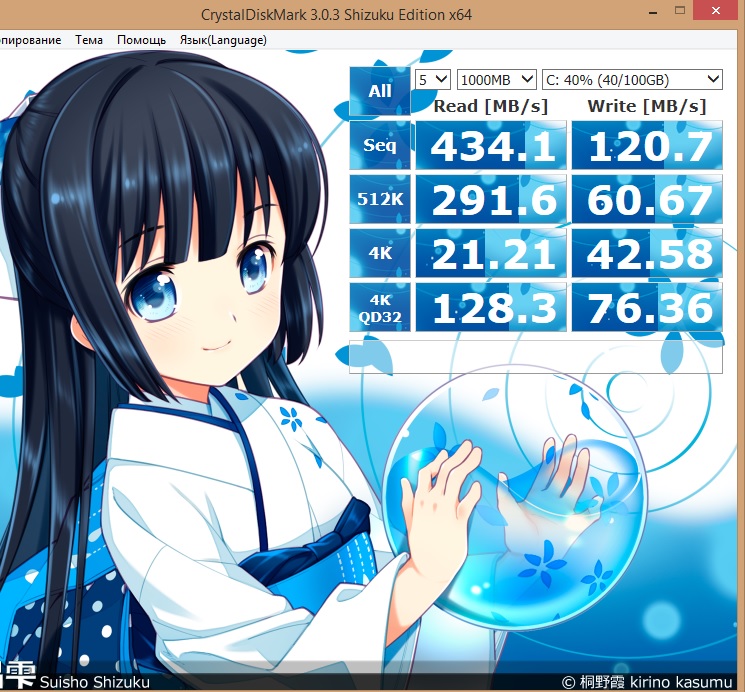Screen dimensions: 745x692
Task: Run all benchmarks with the All button
Action: [x=380, y=91]
